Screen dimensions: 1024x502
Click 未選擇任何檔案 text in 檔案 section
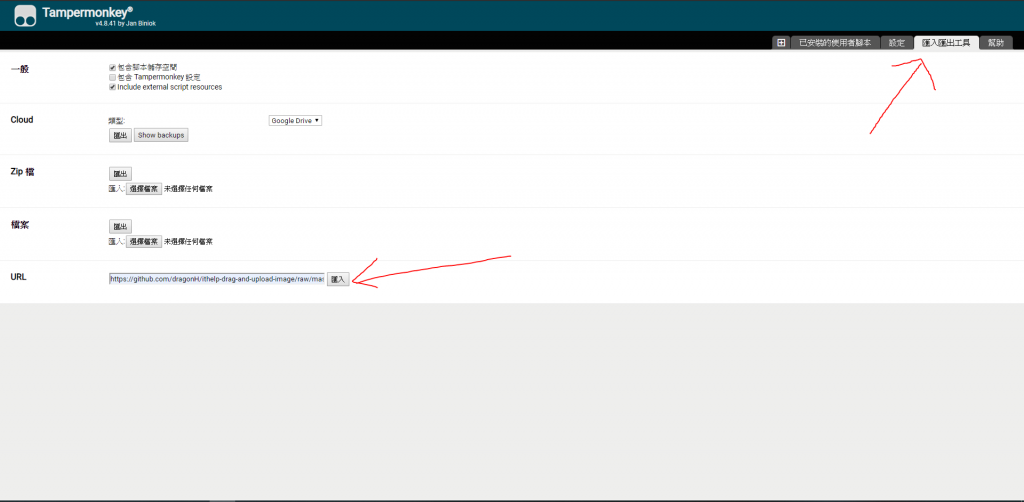click(188, 242)
